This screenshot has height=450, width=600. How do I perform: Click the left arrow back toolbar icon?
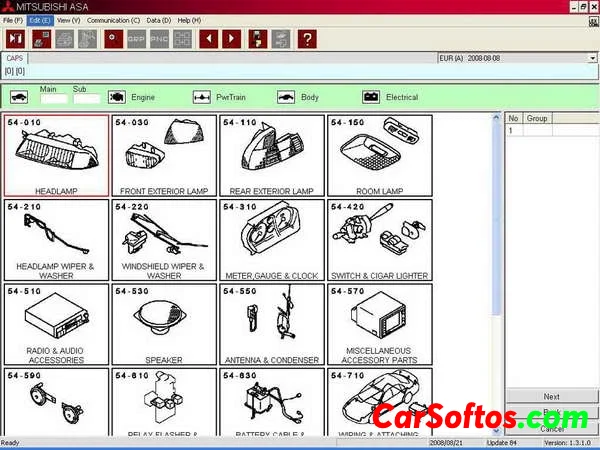209,39
